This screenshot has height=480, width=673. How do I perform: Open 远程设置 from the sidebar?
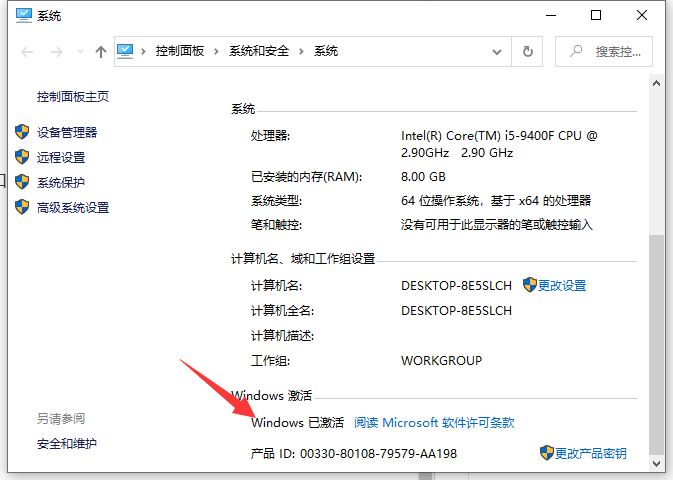coord(61,157)
